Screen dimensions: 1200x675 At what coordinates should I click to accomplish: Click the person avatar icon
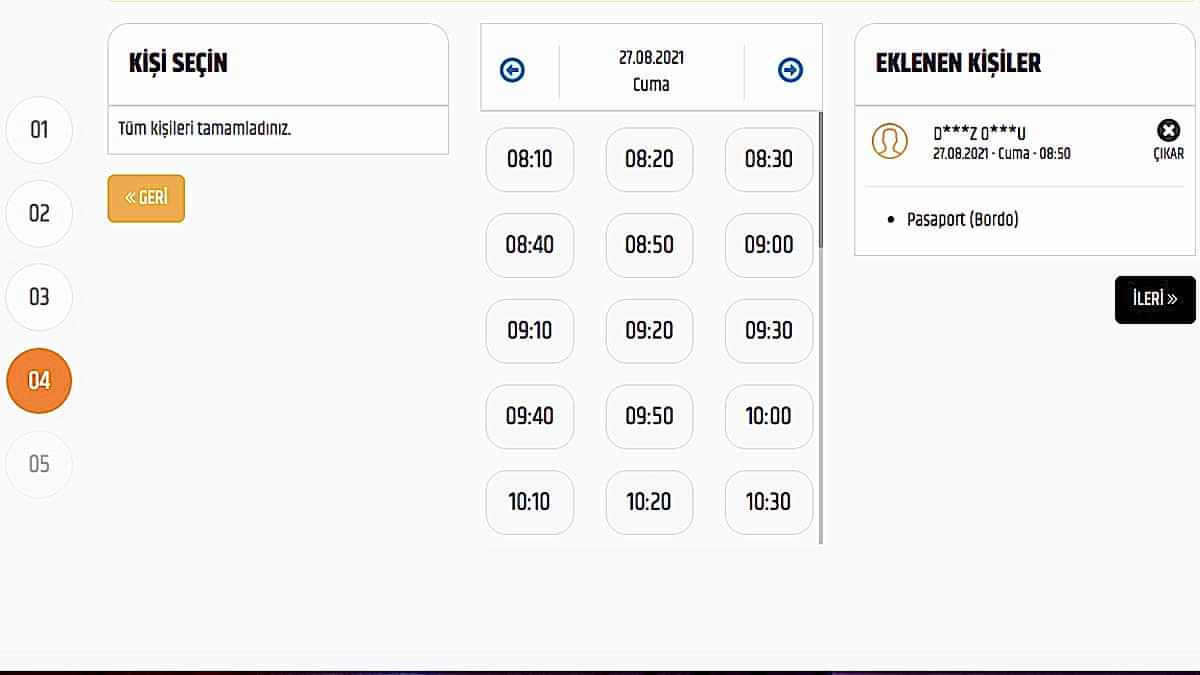pos(889,141)
